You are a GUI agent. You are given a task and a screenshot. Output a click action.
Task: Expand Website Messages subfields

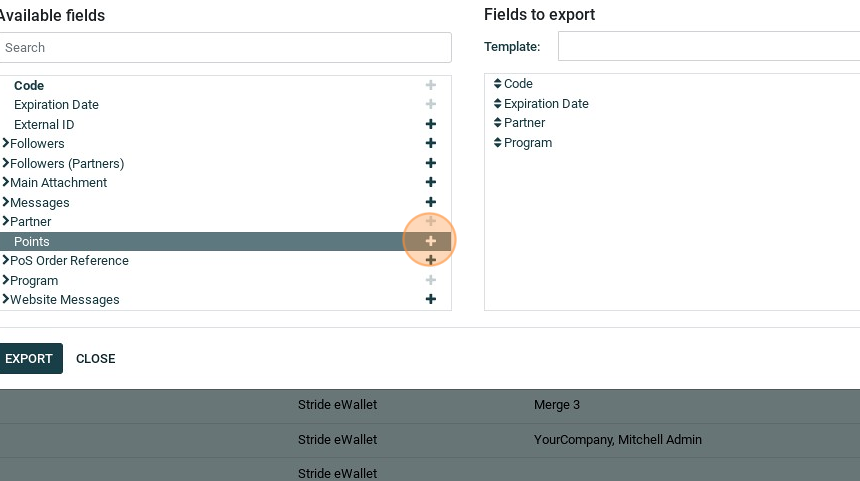click(6, 300)
